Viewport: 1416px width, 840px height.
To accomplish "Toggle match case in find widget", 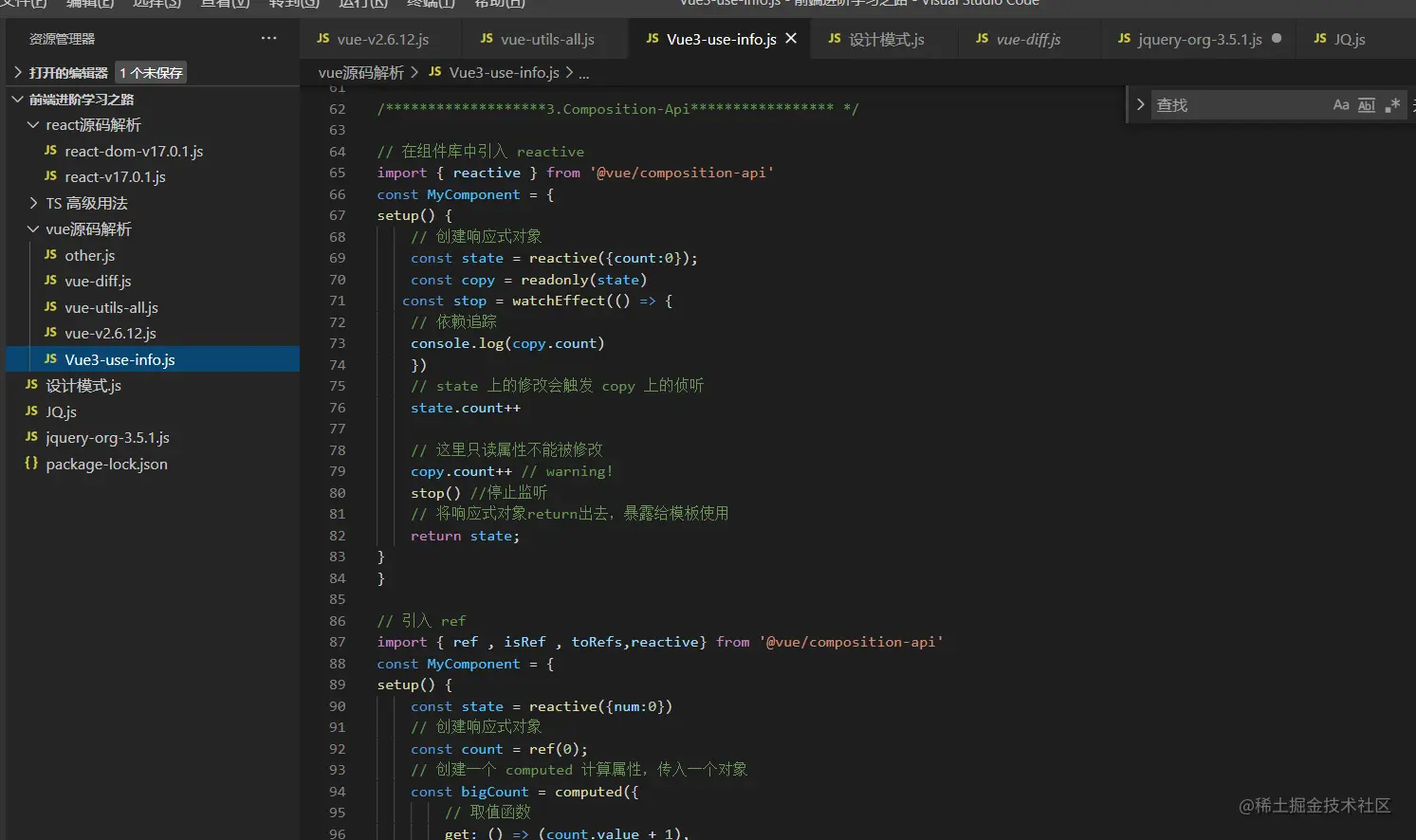I will tap(1340, 105).
